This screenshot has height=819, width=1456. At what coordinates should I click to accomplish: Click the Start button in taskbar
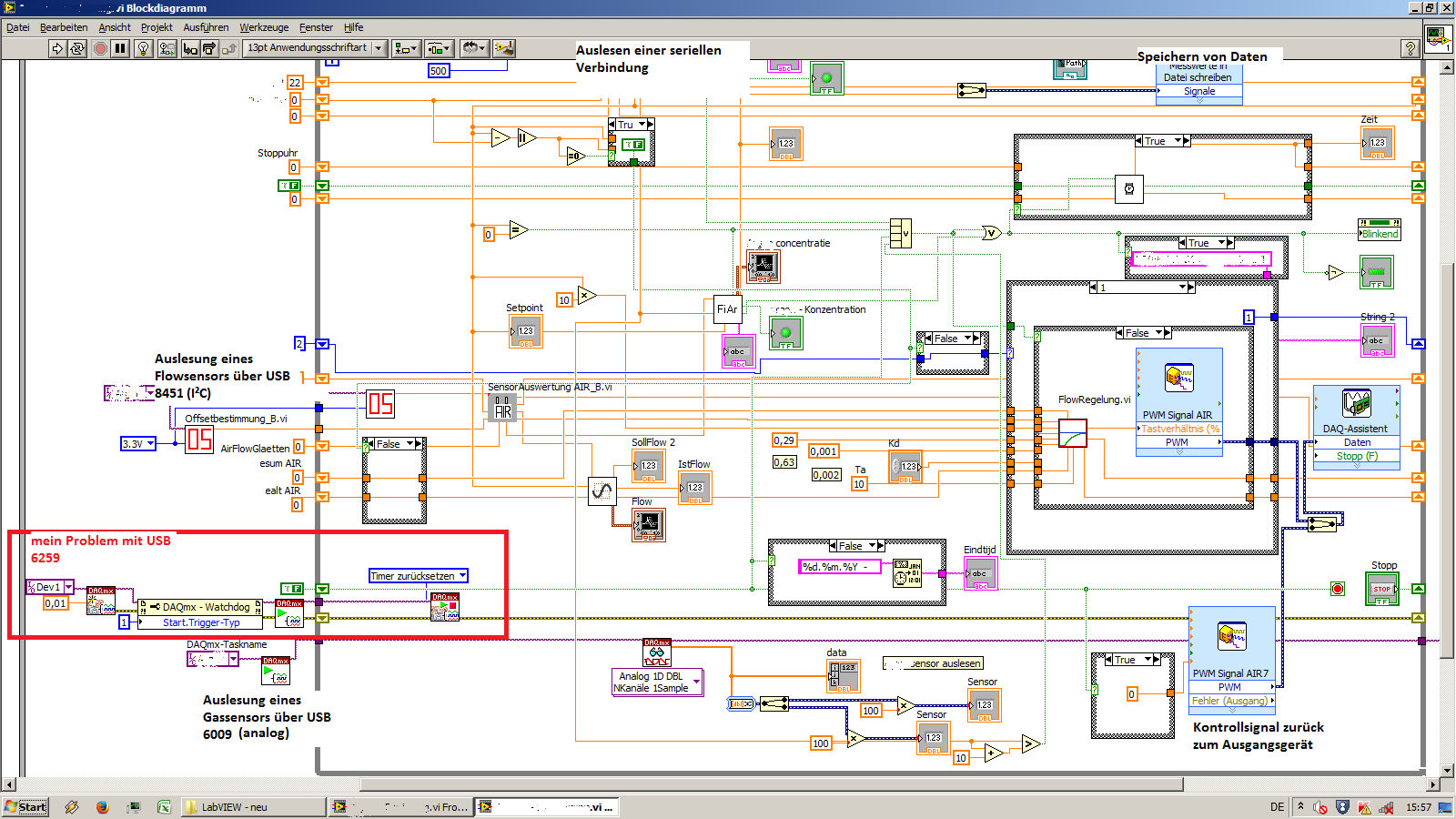pyautogui.click(x=25, y=806)
